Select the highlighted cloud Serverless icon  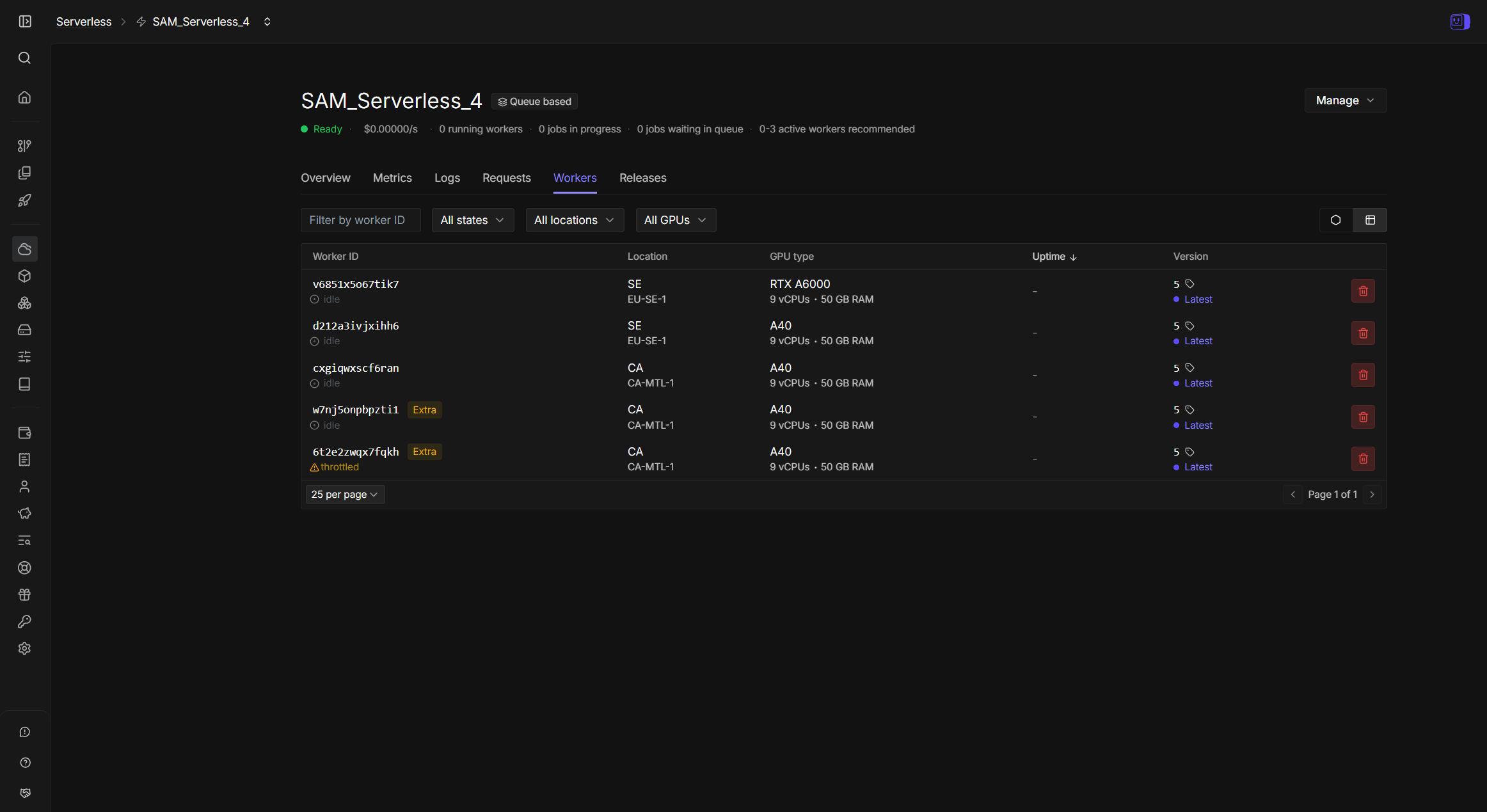[25, 249]
